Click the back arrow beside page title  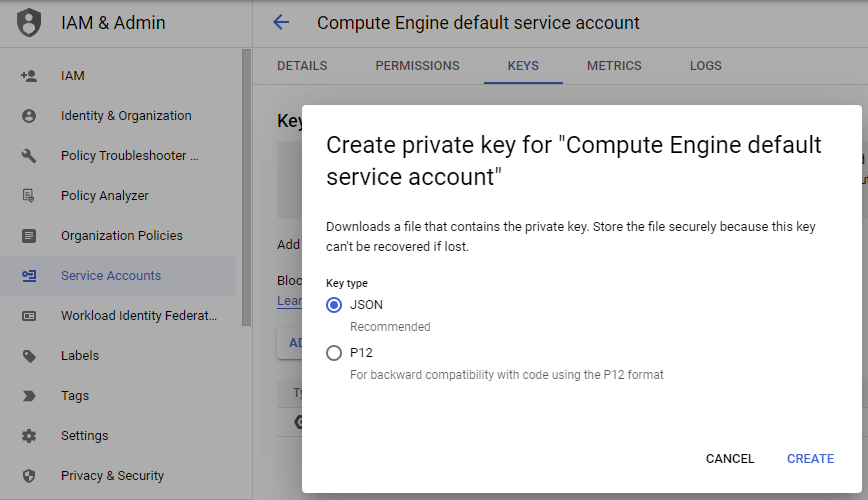281,22
